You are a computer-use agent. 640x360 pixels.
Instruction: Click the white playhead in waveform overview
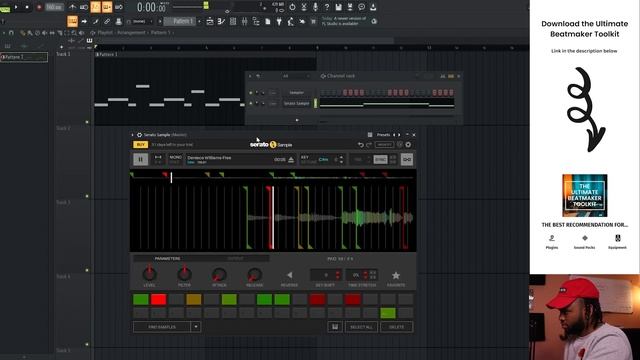[171, 177]
